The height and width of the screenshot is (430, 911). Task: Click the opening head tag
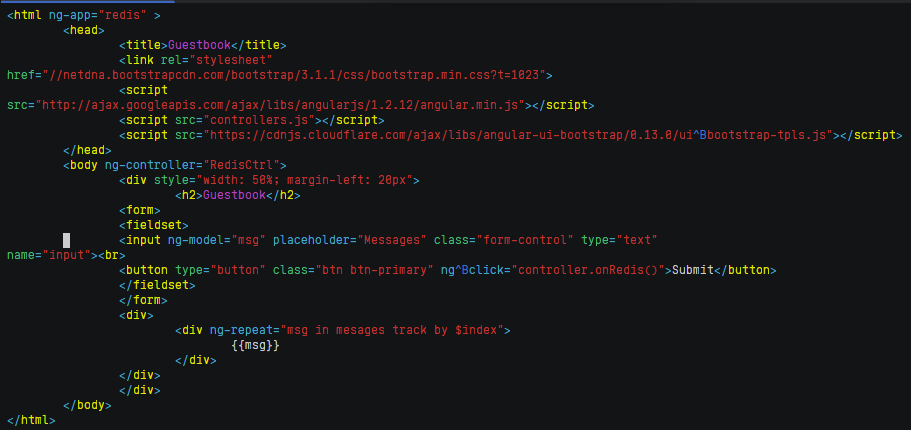pos(84,30)
